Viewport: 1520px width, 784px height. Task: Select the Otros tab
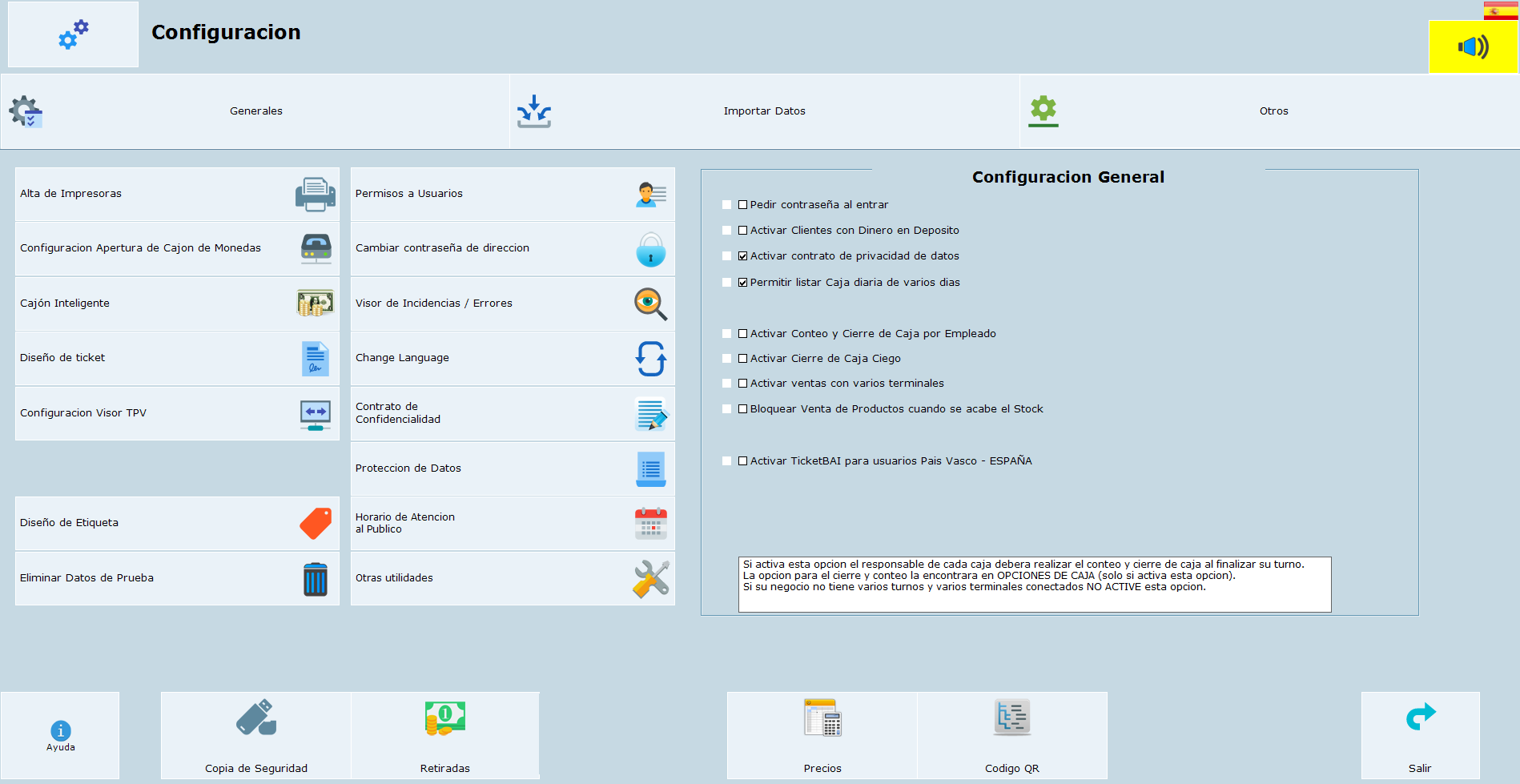1273,111
